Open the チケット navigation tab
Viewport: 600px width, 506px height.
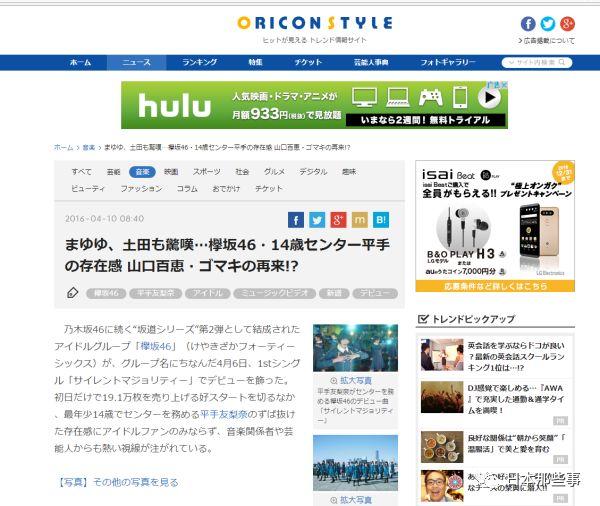(x=308, y=62)
